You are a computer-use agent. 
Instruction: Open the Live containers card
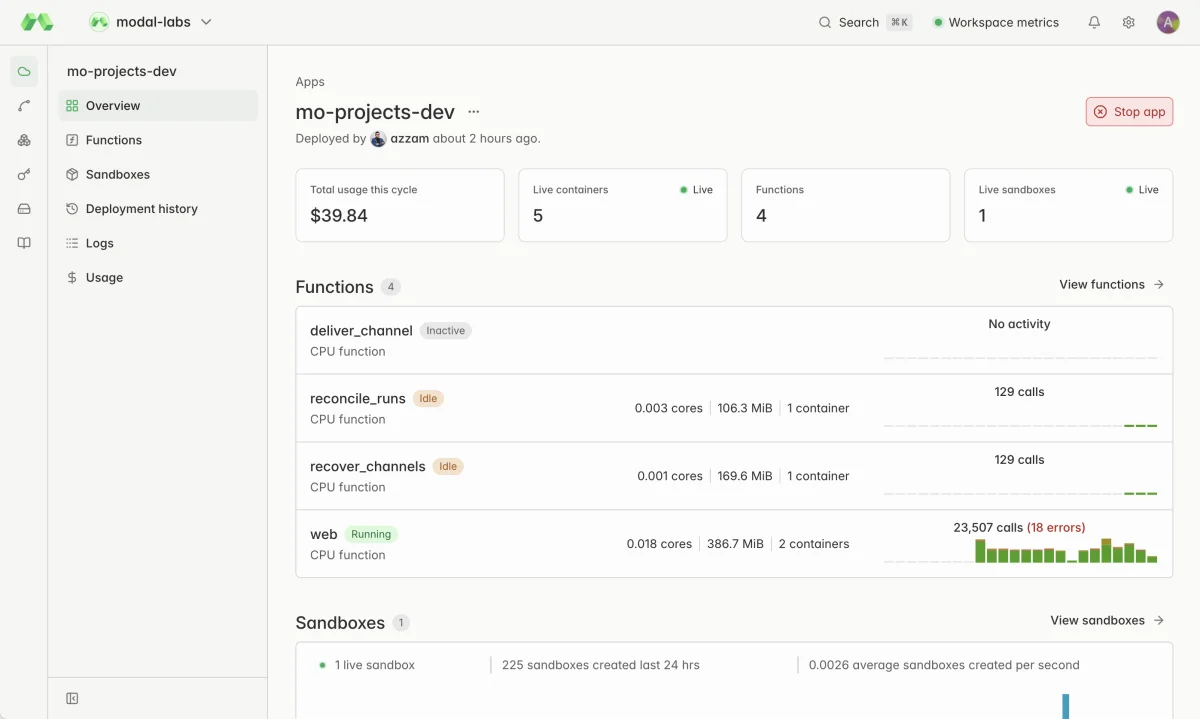623,205
